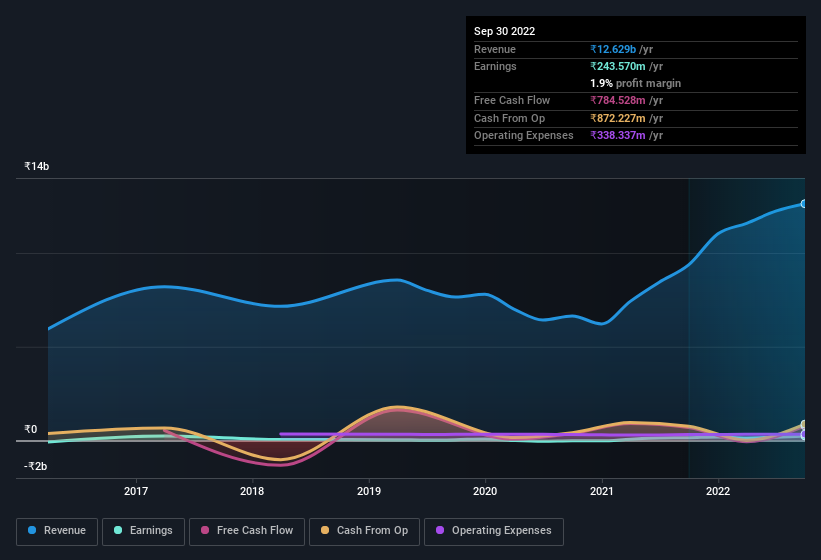The width and height of the screenshot is (821, 560).
Task: Toggle the Cash From Op legend button
Action: [x=364, y=531]
